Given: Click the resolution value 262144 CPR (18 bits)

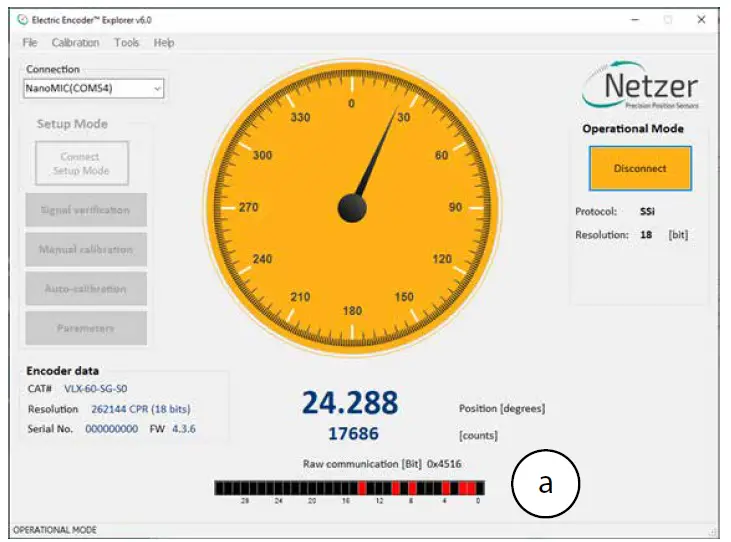Looking at the screenshot, I should 141,409.
